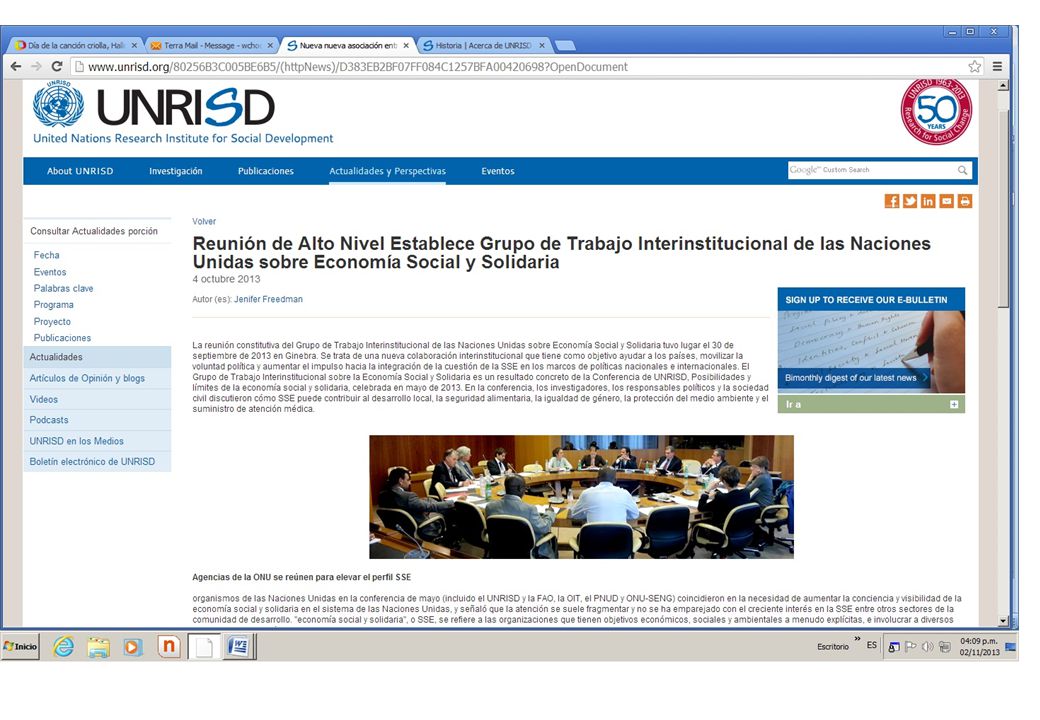Screen dimensions: 1040x720
Task: Close the Historia Acerca de UNRISD tab
Action: tap(542, 46)
